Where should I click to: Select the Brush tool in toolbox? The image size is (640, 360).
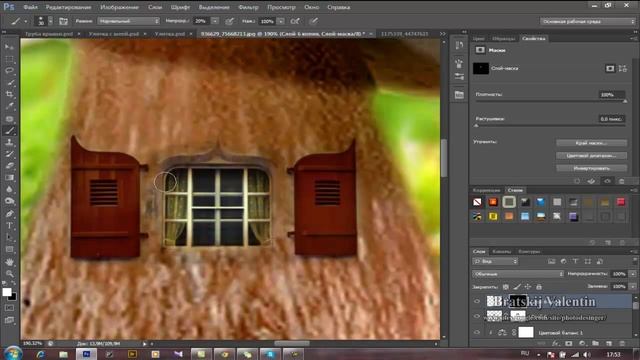[x=9, y=131]
